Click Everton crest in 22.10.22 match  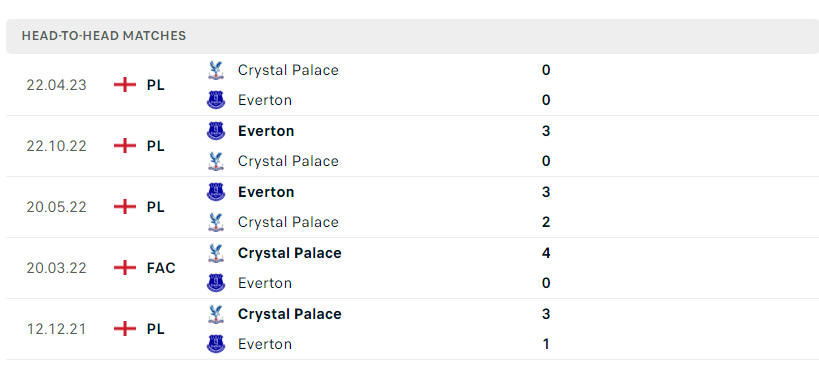click(x=216, y=131)
